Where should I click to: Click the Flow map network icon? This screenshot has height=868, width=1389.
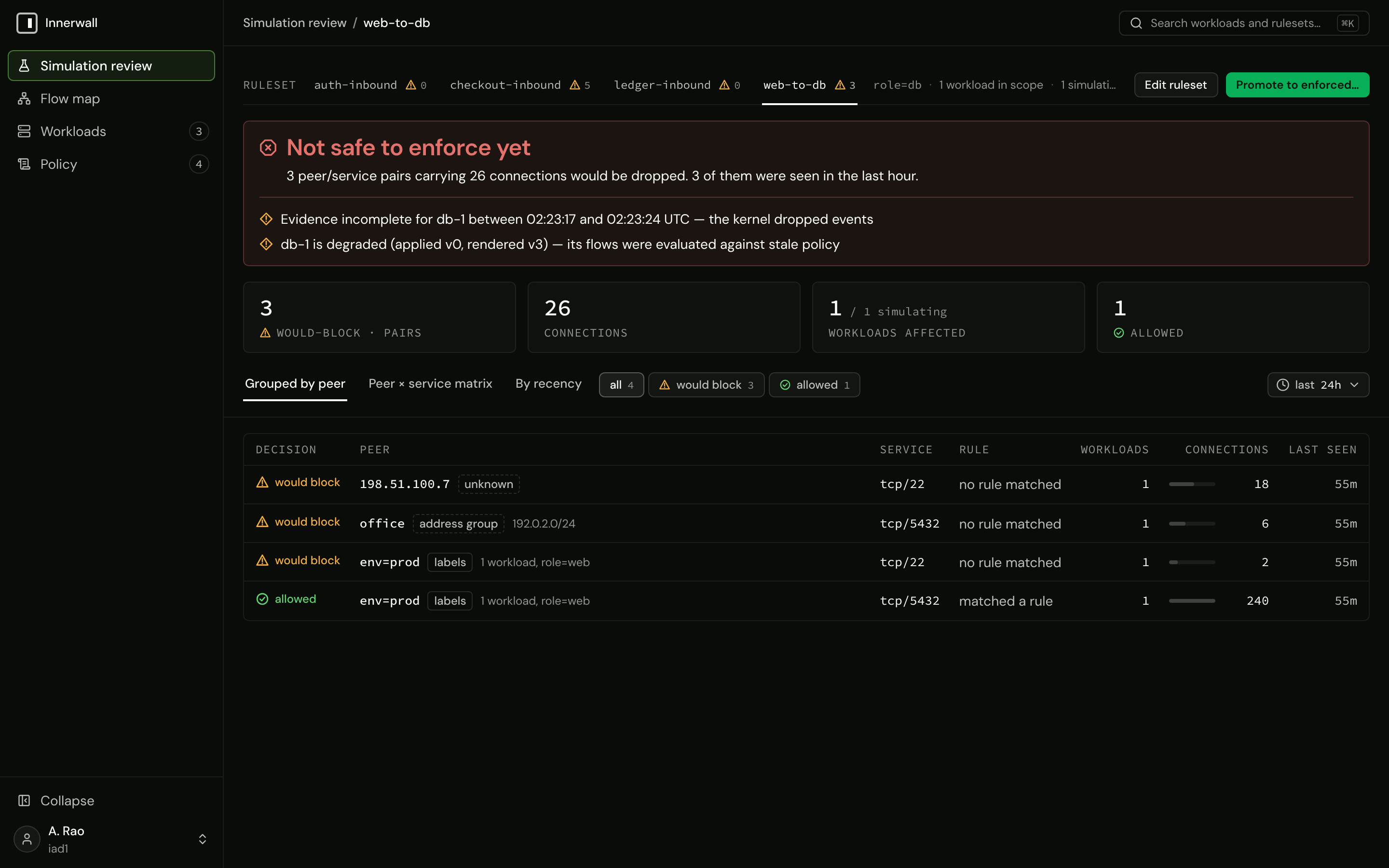pyautogui.click(x=24, y=99)
